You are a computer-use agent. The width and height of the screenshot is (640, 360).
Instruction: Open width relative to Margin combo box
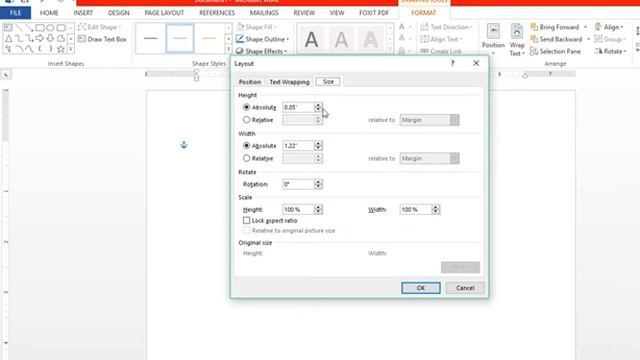coord(429,158)
